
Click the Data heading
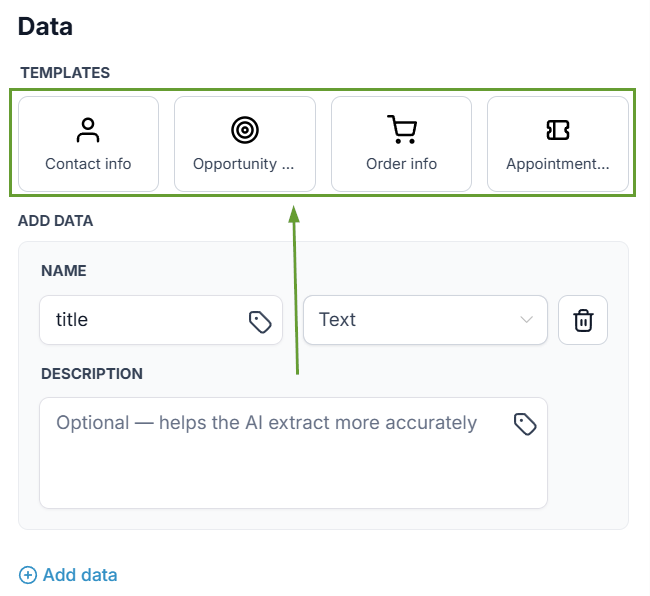[x=45, y=27]
